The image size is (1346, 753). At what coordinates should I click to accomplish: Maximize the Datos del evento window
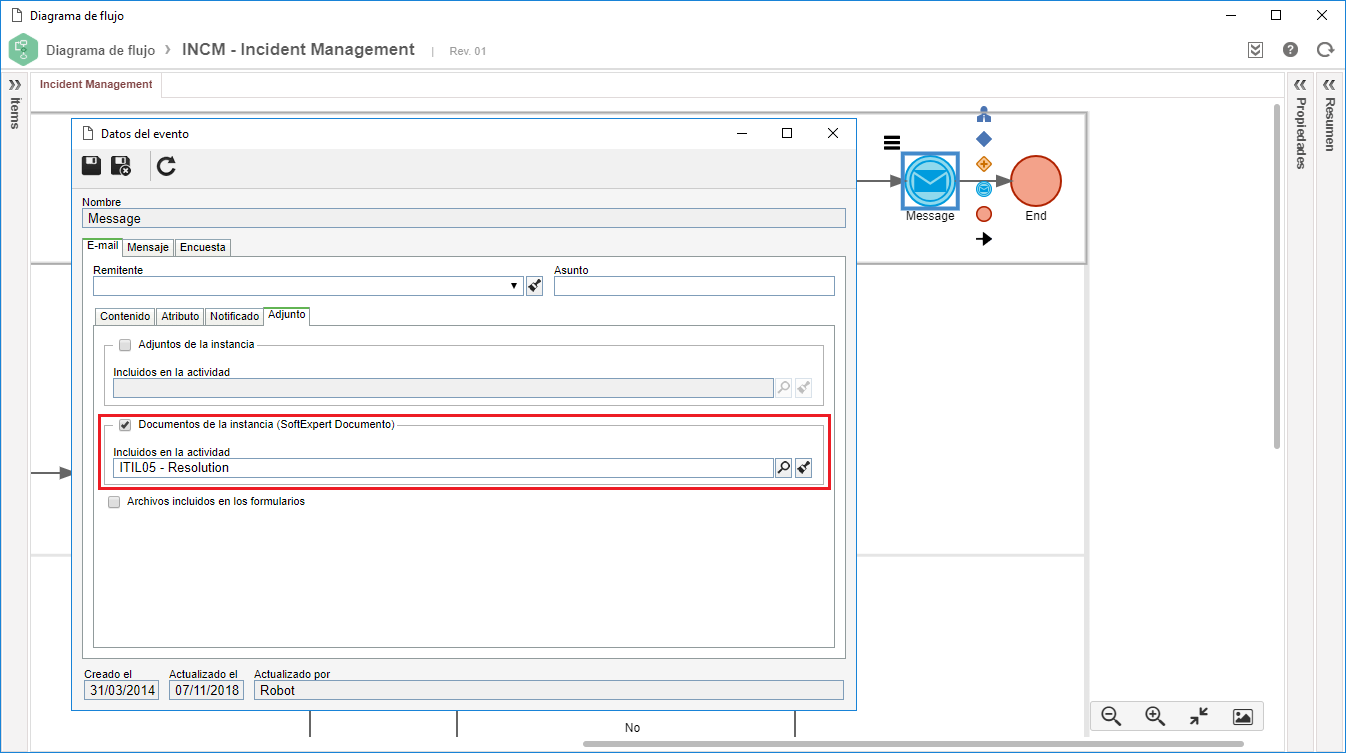[787, 133]
